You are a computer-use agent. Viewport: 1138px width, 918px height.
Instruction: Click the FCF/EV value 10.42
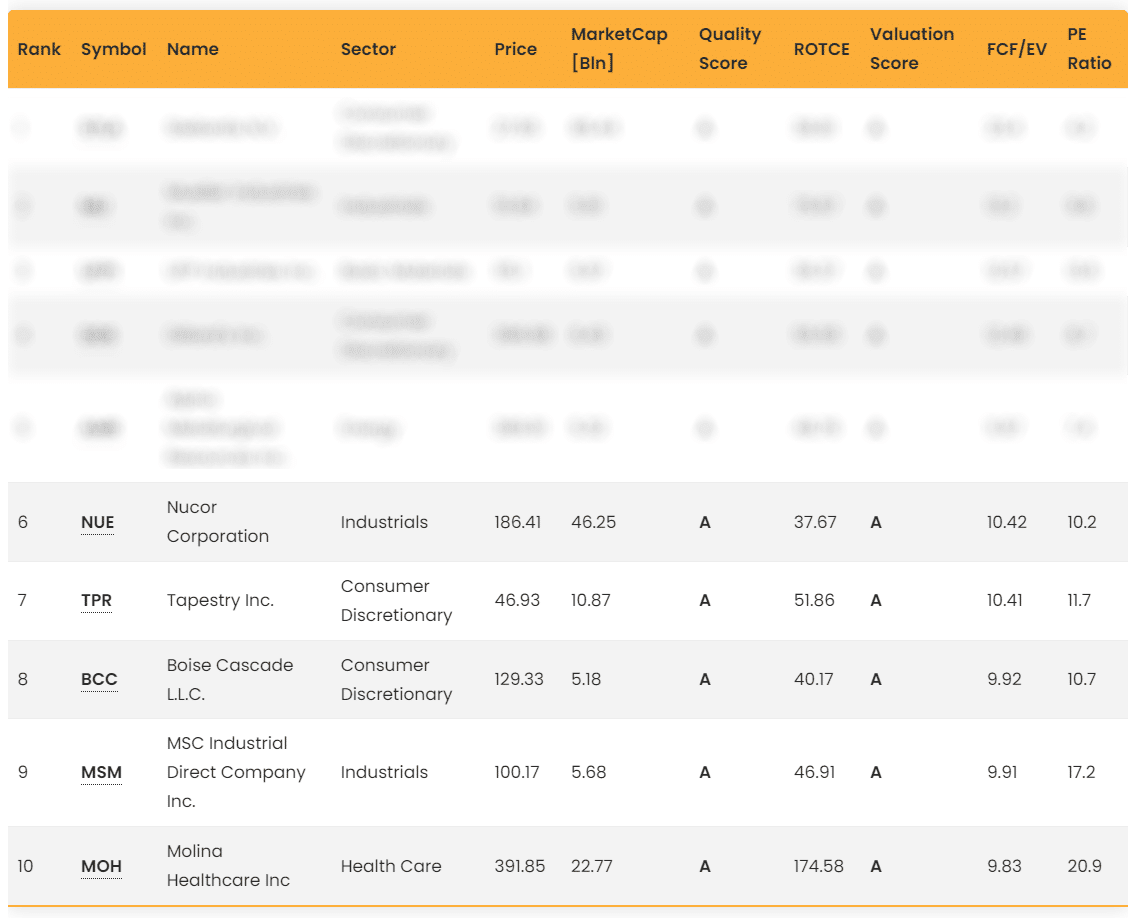1007,522
